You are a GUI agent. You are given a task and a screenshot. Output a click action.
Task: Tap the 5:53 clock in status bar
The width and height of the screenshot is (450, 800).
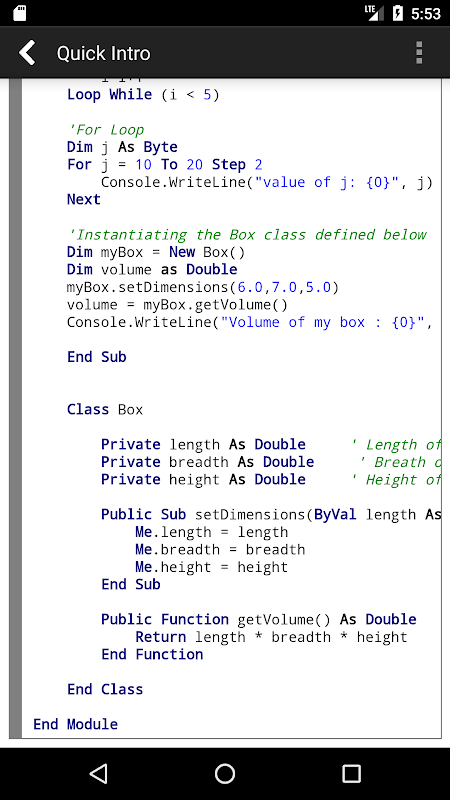click(426, 14)
